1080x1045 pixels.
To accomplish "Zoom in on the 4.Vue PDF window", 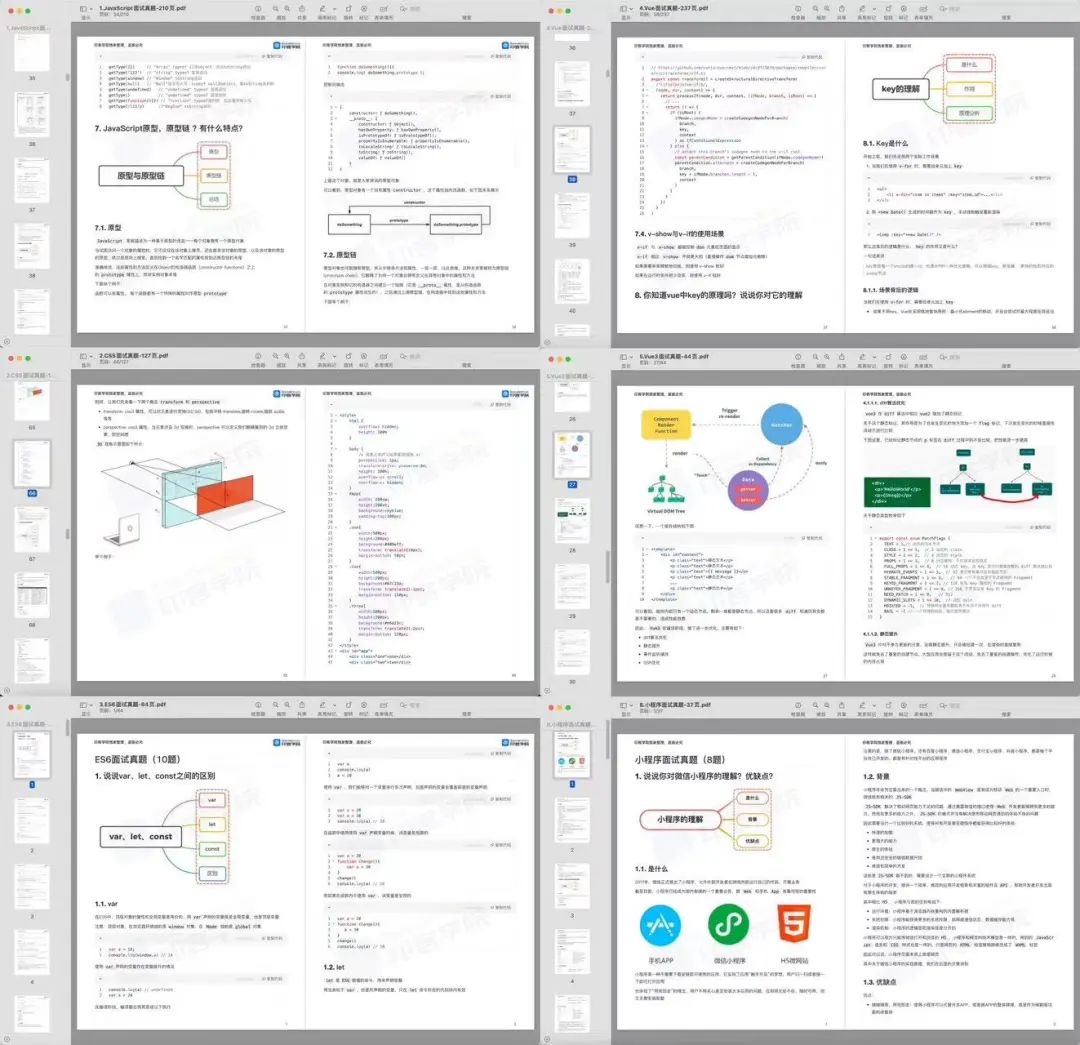I will (827, 9).
